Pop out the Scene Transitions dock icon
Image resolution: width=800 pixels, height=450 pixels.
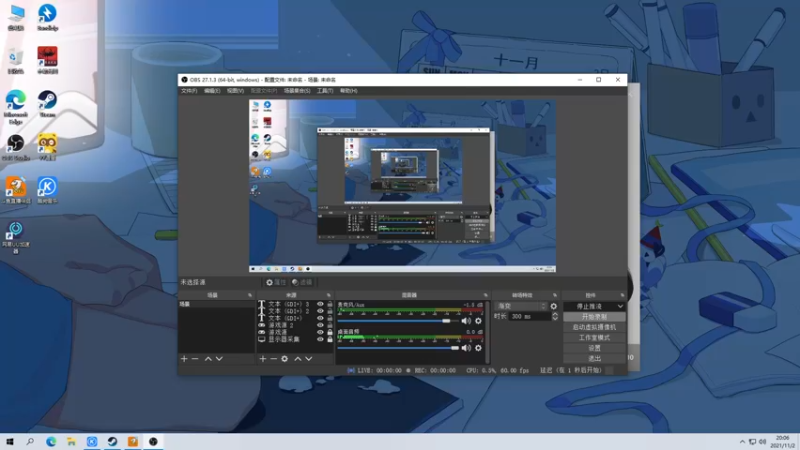(555, 295)
